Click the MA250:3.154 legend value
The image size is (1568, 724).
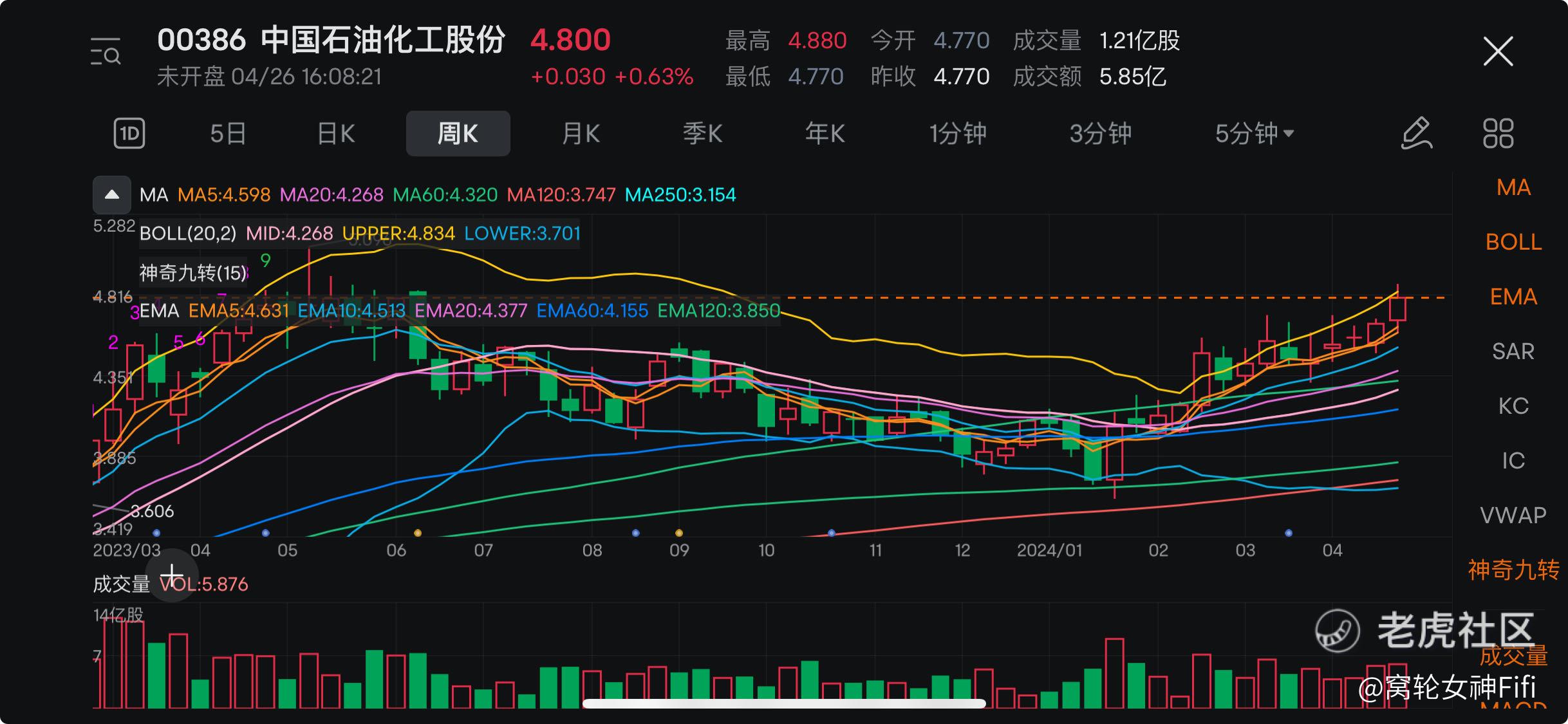coord(680,194)
